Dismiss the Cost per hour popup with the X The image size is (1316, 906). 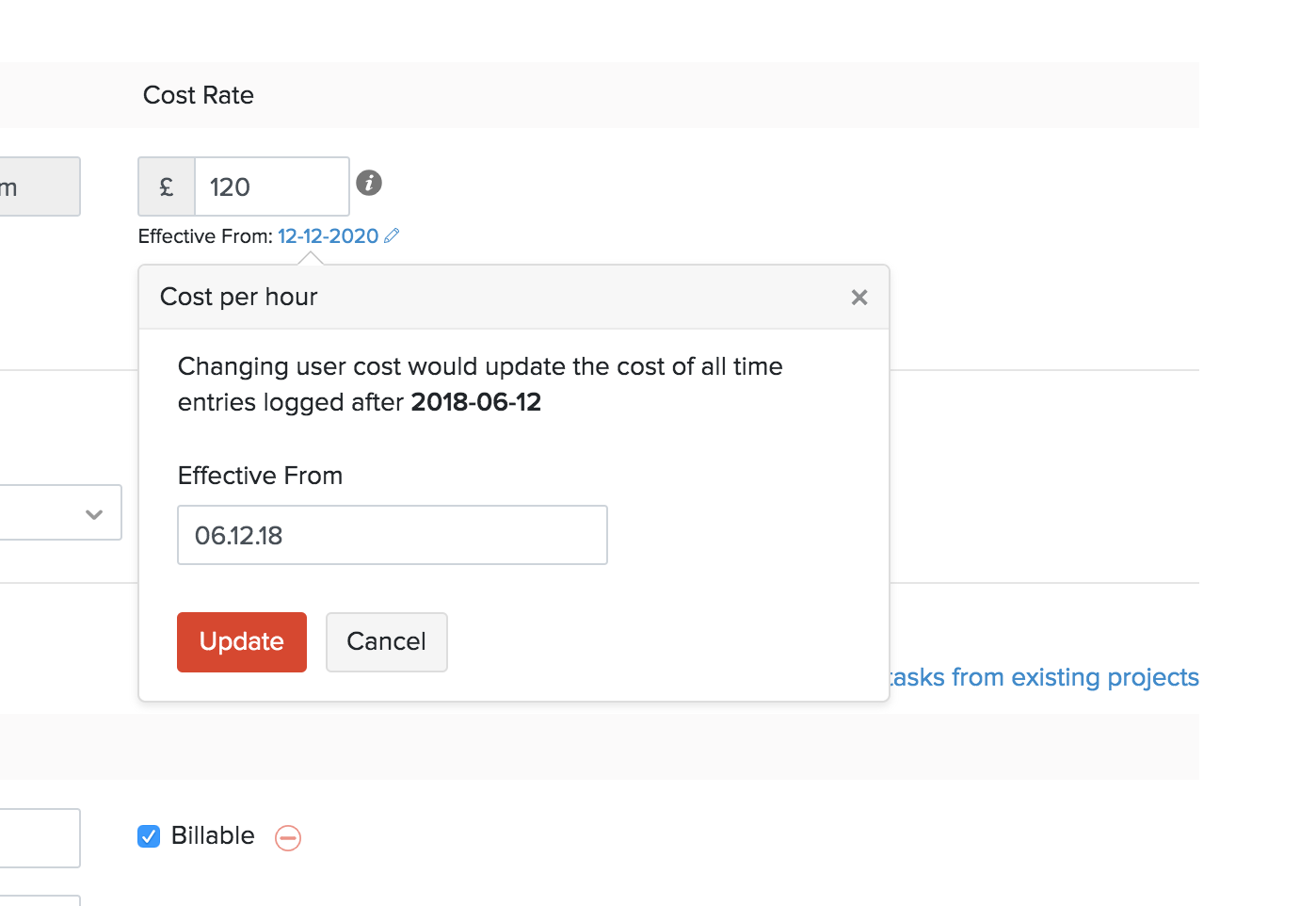[x=859, y=297]
